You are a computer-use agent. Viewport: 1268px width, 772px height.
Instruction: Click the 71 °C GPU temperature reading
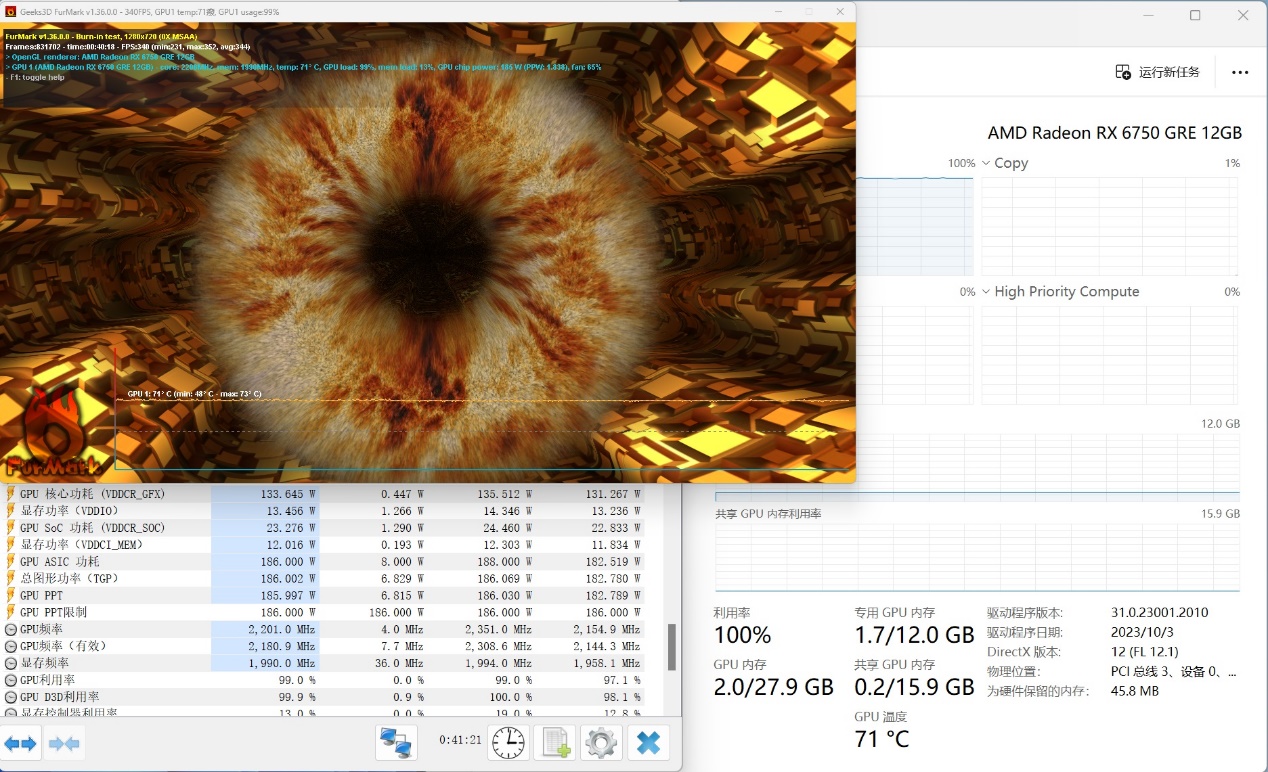coord(882,739)
